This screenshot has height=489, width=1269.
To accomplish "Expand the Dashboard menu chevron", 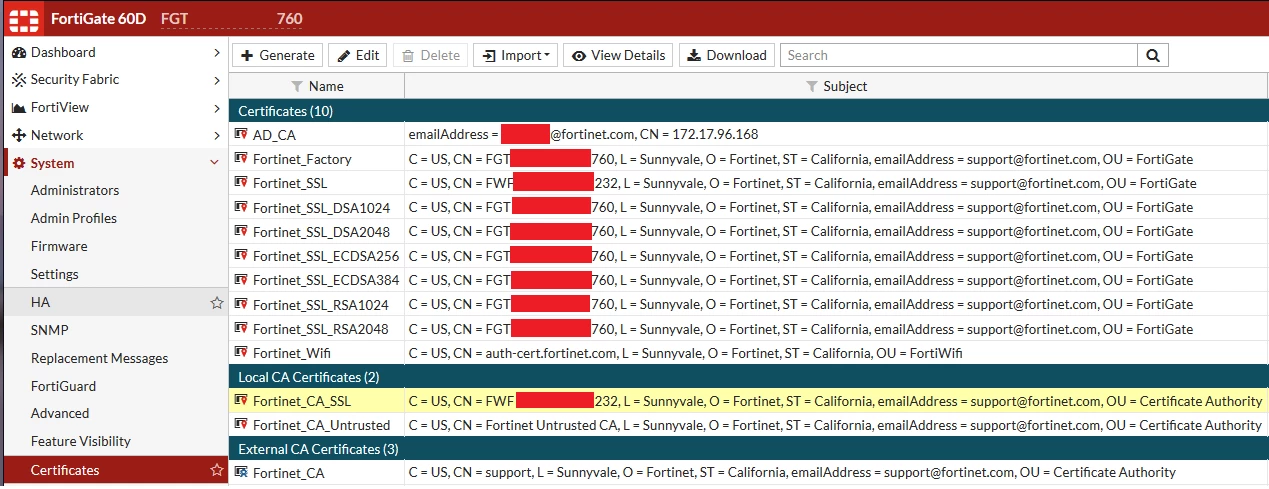I will (217, 52).
